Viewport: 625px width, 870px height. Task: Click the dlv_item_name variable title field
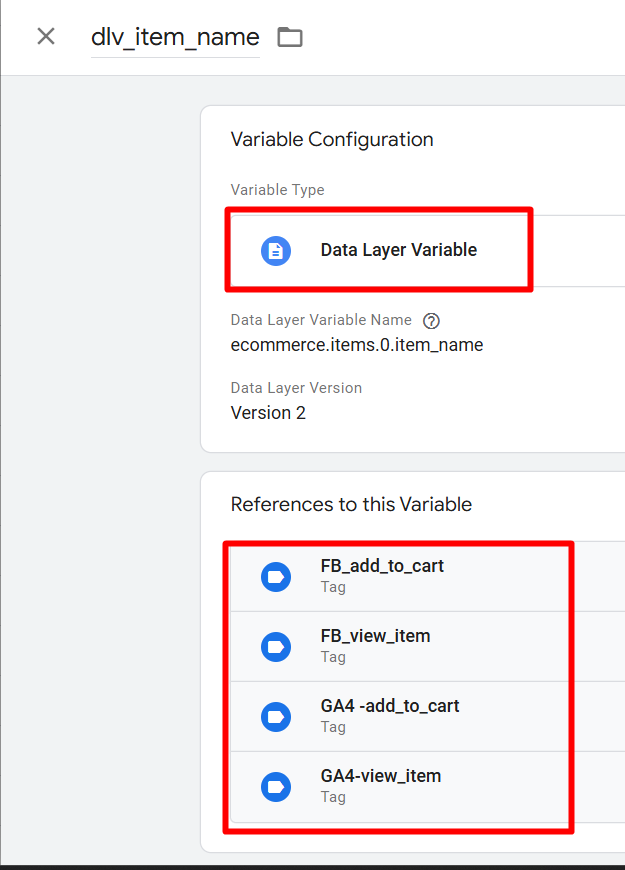pyautogui.click(x=175, y=38)
